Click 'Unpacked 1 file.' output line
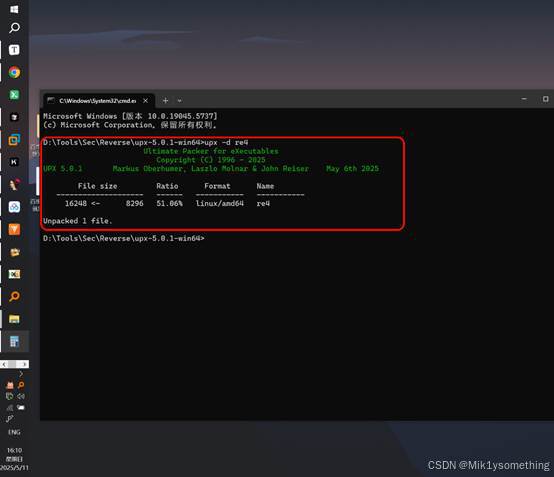Viewport: 554px width, 477px height. [78, 221]
